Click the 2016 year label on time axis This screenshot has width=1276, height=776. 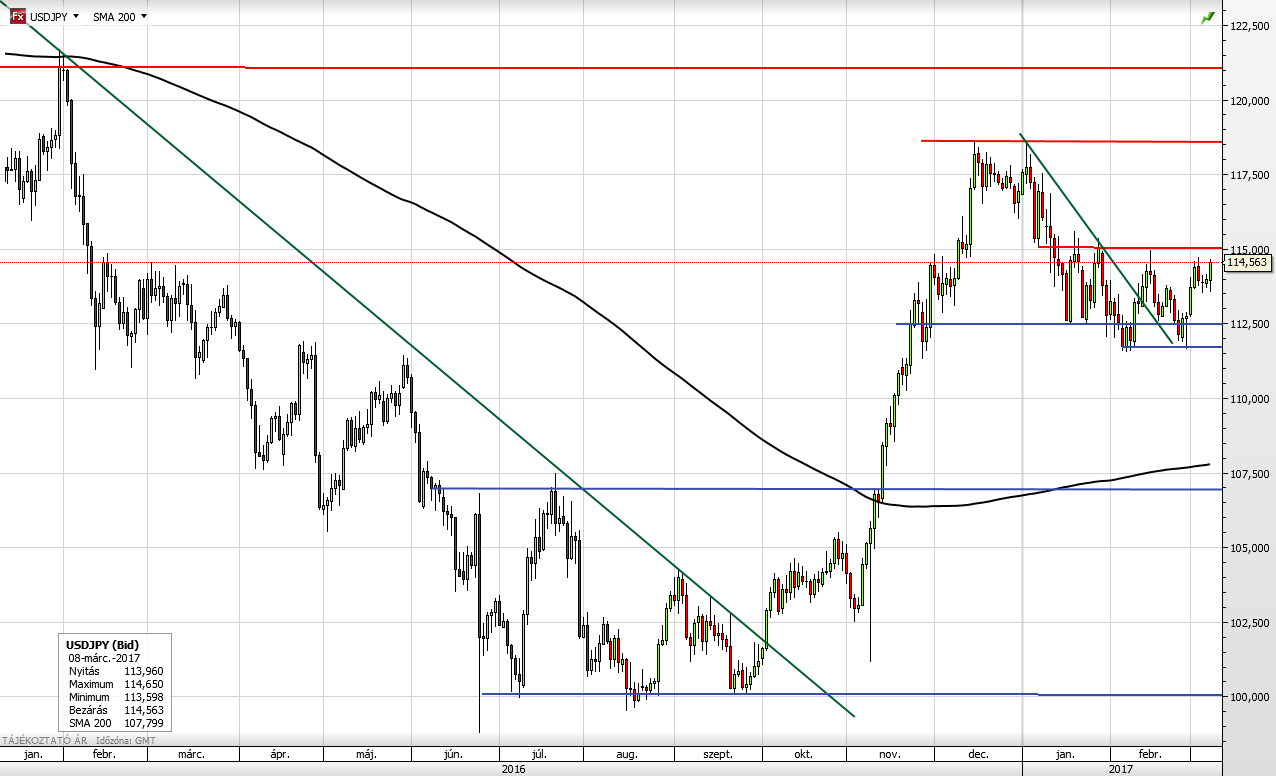[x=511, y=770]
